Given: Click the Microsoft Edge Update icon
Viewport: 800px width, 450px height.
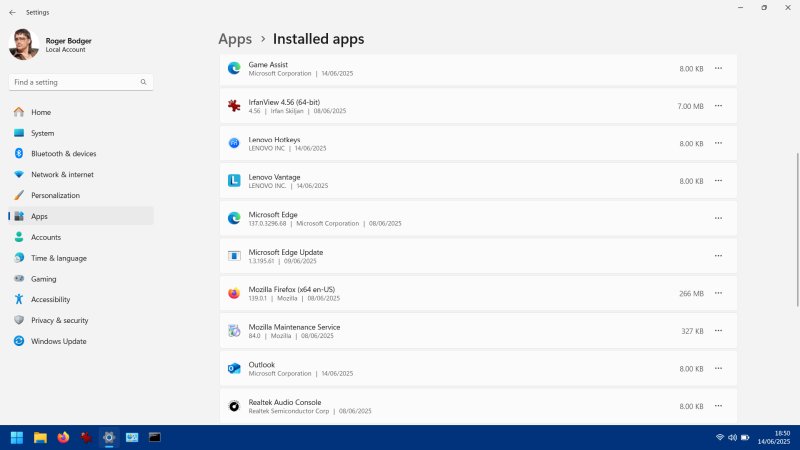Looking at the screenshot, I should pyautogui.click(x=234, y=256).
